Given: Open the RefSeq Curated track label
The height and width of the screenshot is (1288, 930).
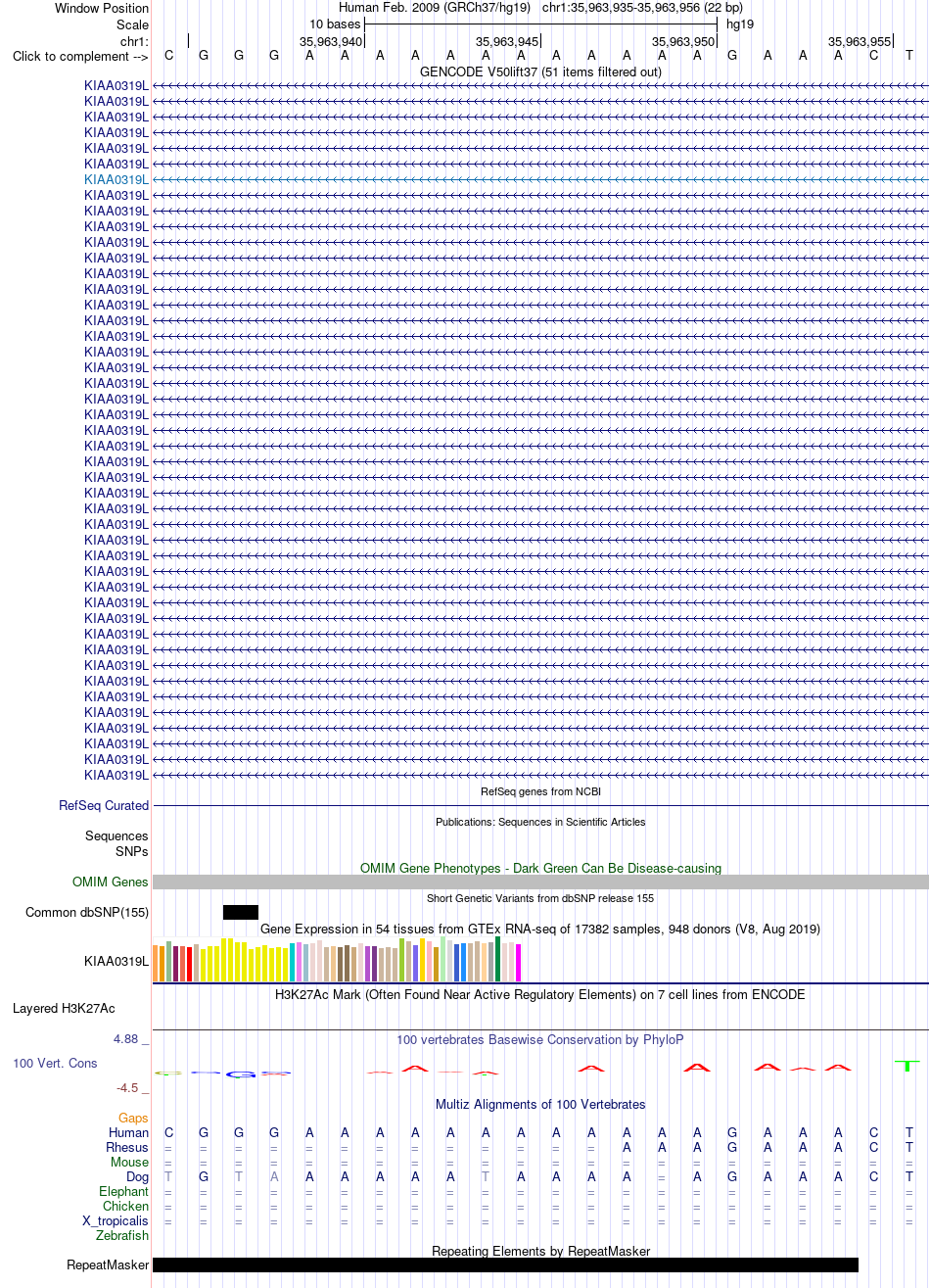Looking at the screenshot, I should coord(104,805).
